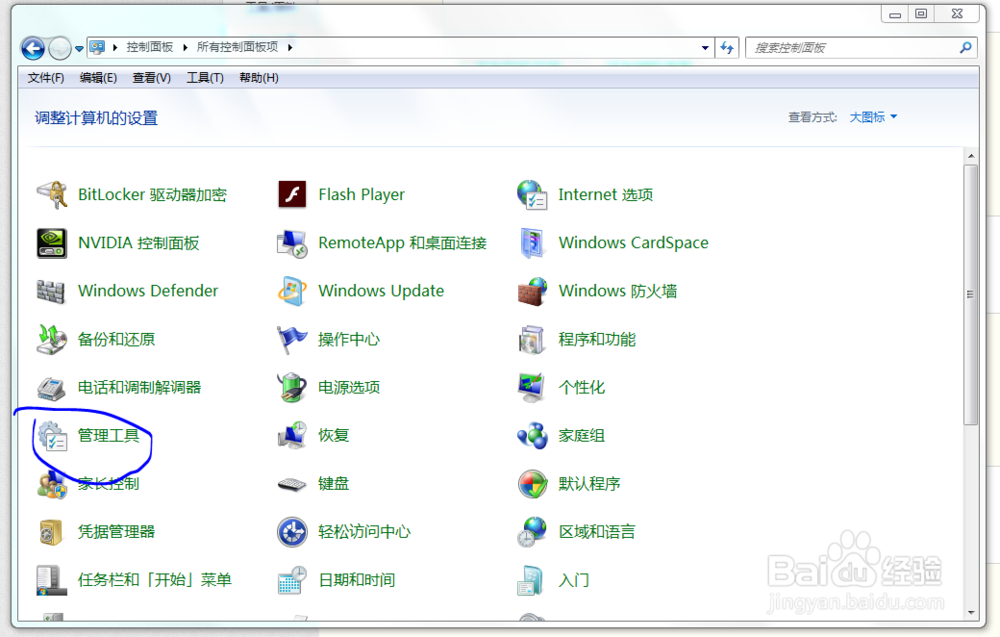Open recent pages dropdown beside nav buttons
The image size is (1000, 637).
[79, 48]
